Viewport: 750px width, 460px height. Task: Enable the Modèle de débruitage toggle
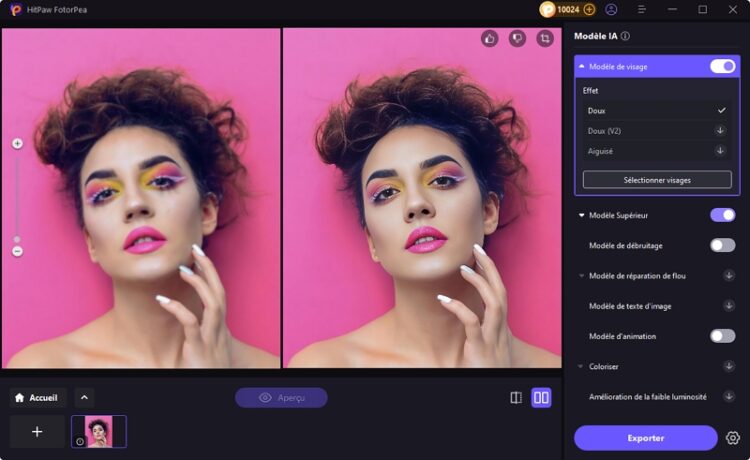pos(722,245)
